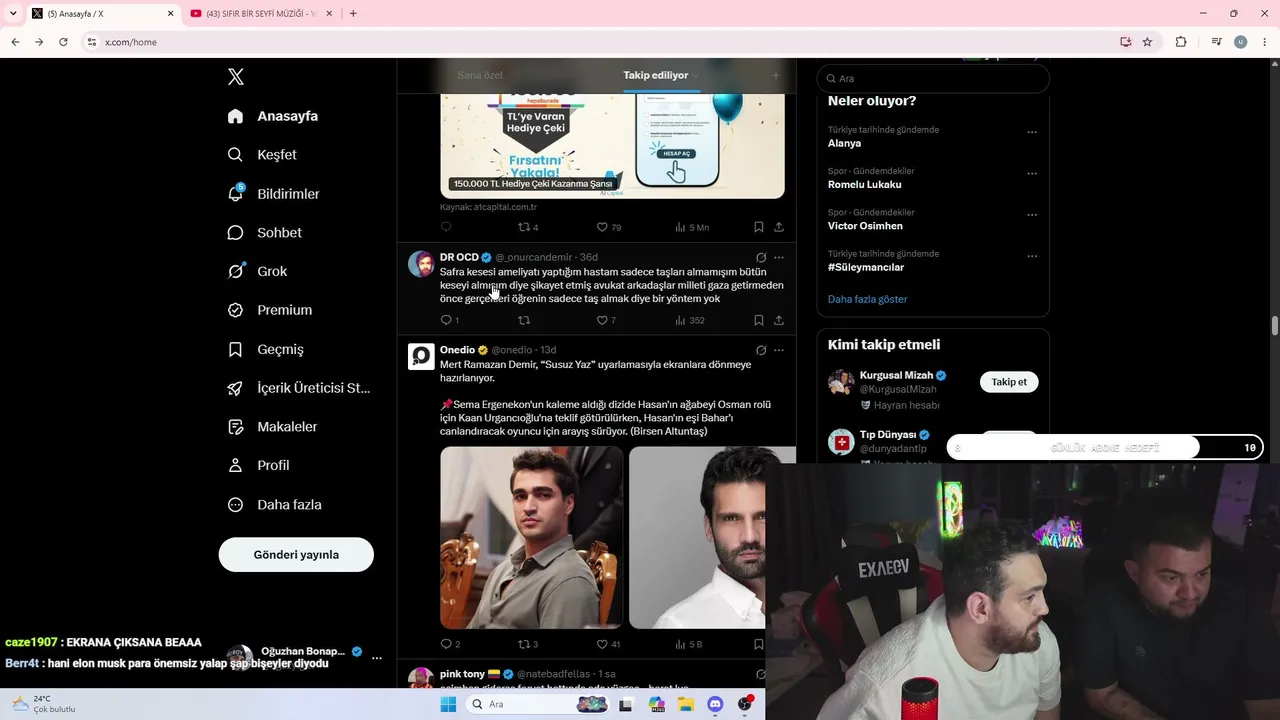
Task: Click Grok icon on DR OCD's post
Action: coord(761,257)
